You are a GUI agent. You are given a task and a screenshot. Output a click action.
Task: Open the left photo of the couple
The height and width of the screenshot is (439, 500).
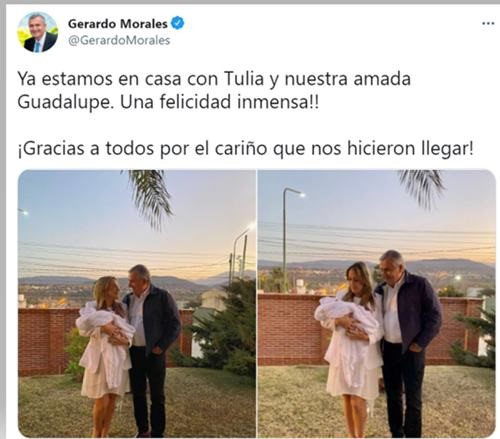(137, 303)
